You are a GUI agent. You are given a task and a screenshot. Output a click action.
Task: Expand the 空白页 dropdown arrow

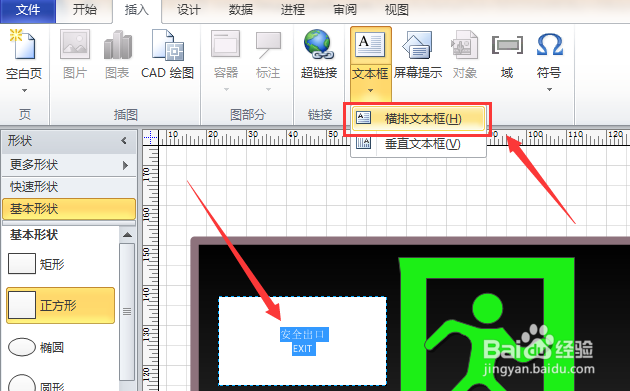[24, 90]
